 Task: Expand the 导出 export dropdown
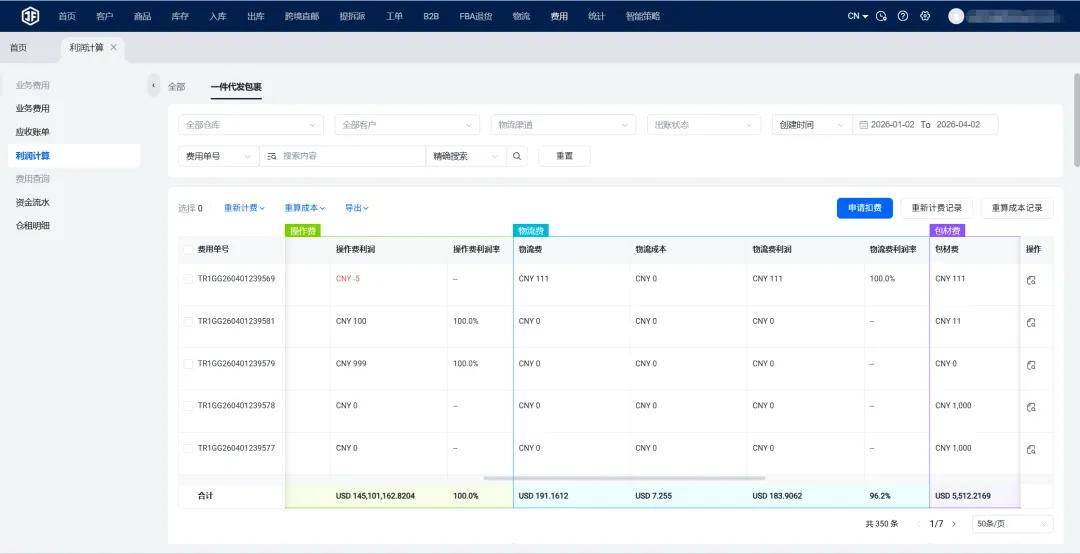(357, 208)
